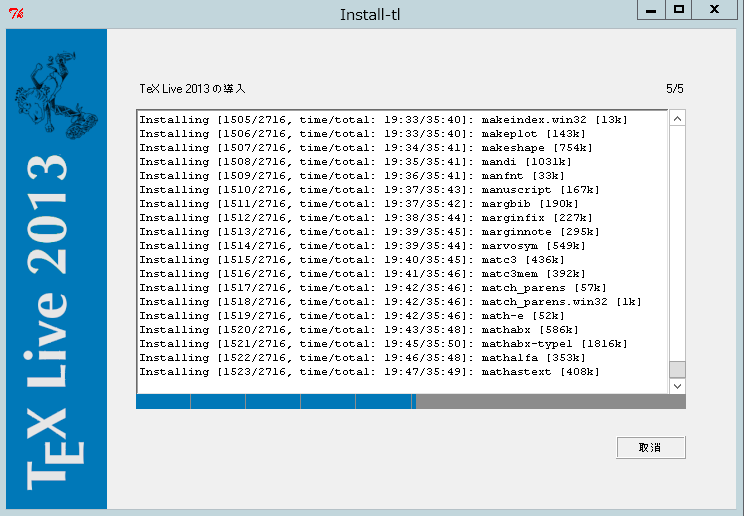
Task: Click the Install-tl window title text
Action: click(x=370, y=14)
